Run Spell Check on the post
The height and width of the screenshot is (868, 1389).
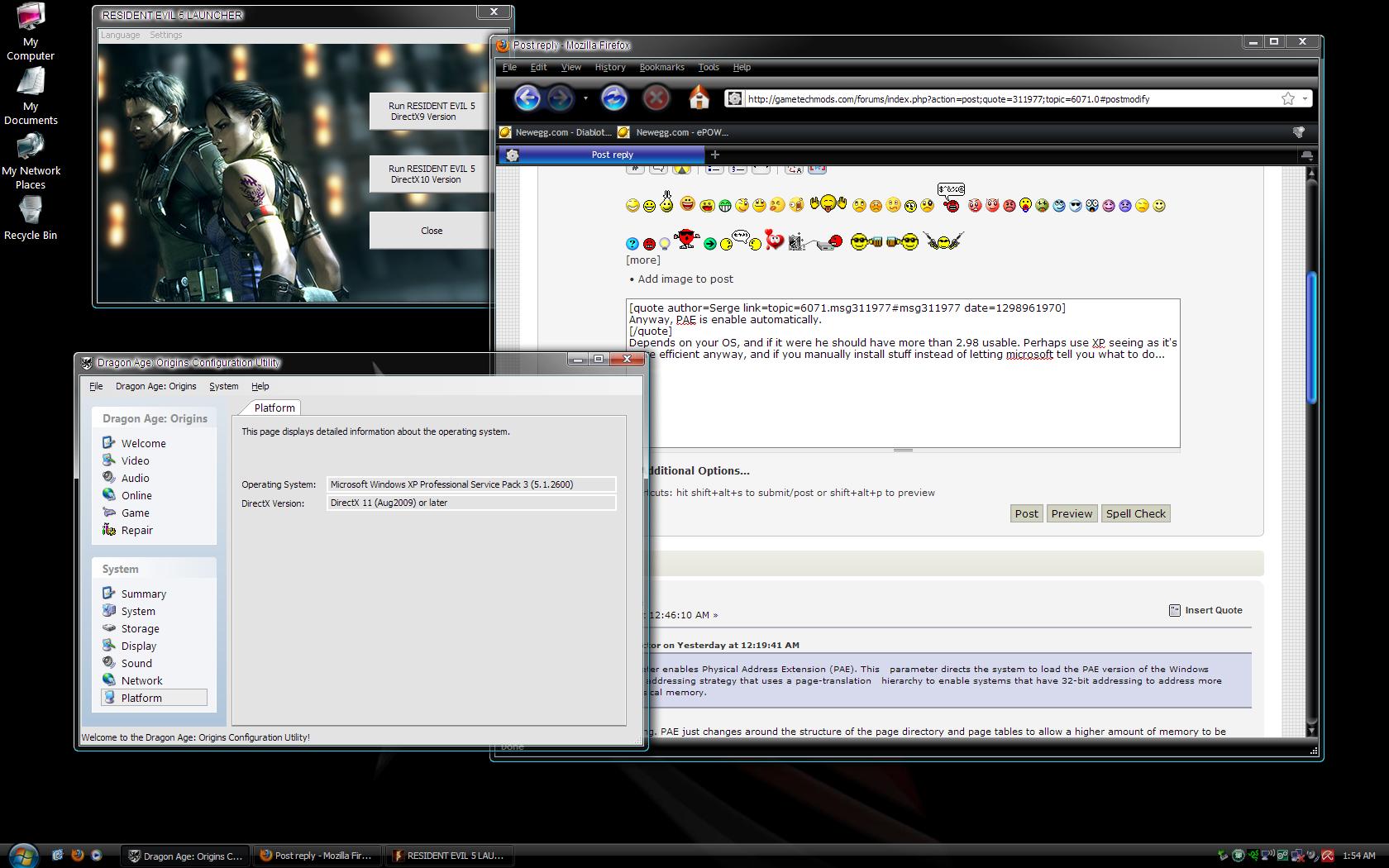[x=1135, y=513]
